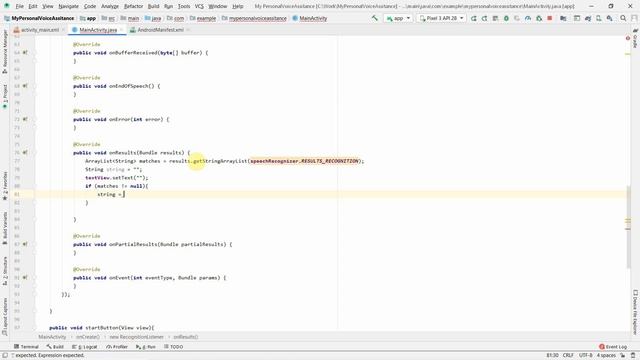Viewport: 640px width, 360px height.
Task: Click the example breadcrumb in navigation bar
Action: tap(203, 18)
